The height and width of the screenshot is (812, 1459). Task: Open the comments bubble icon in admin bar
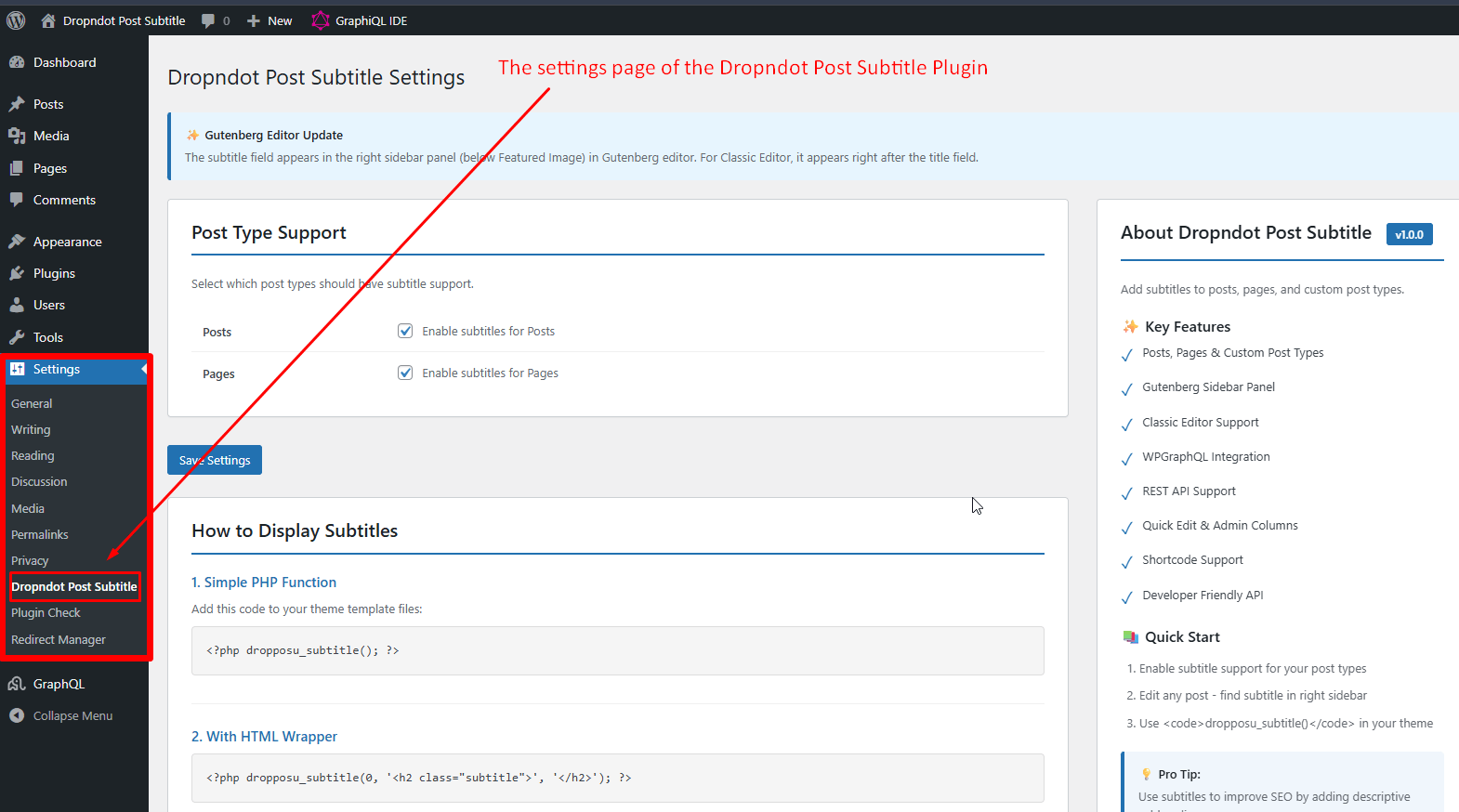[208, 20]
